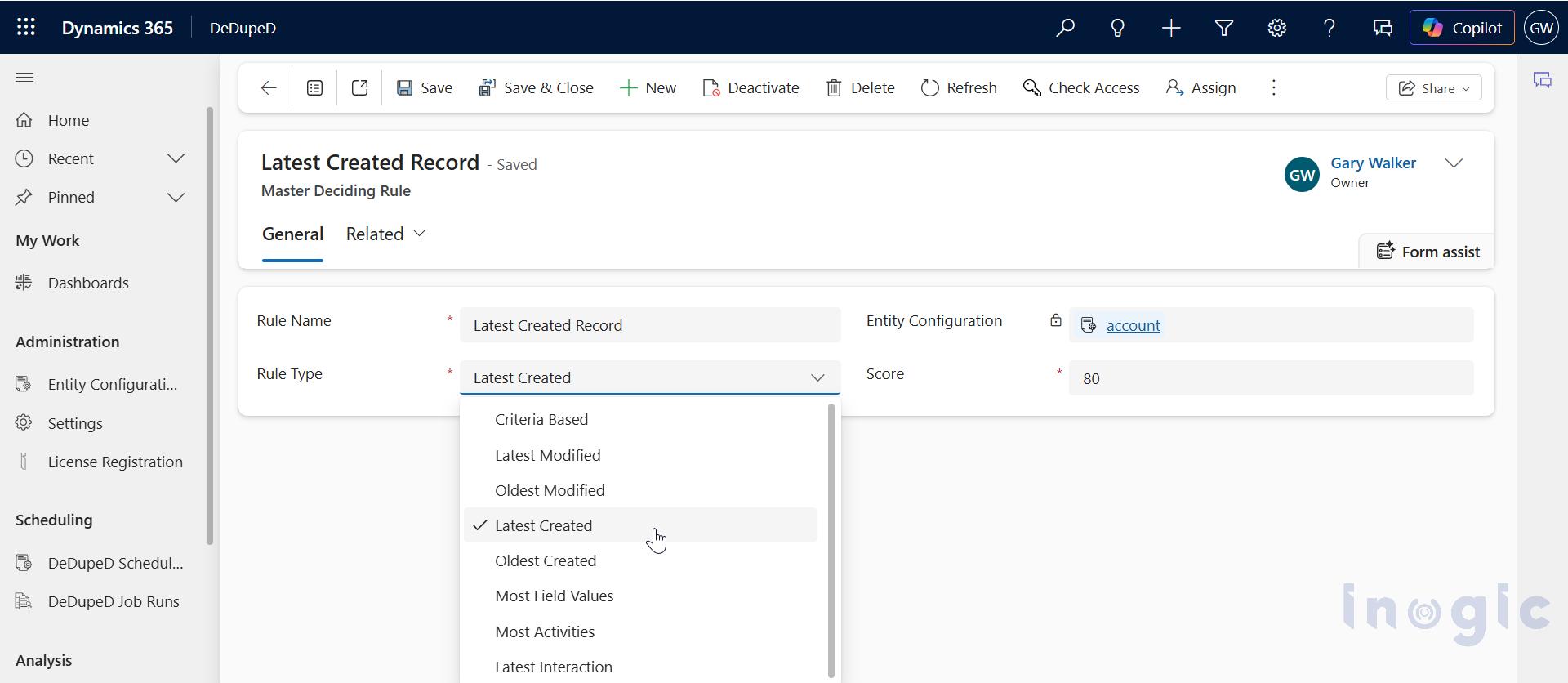Collapse the site map hamburger menu

click(x=24, y=78)
